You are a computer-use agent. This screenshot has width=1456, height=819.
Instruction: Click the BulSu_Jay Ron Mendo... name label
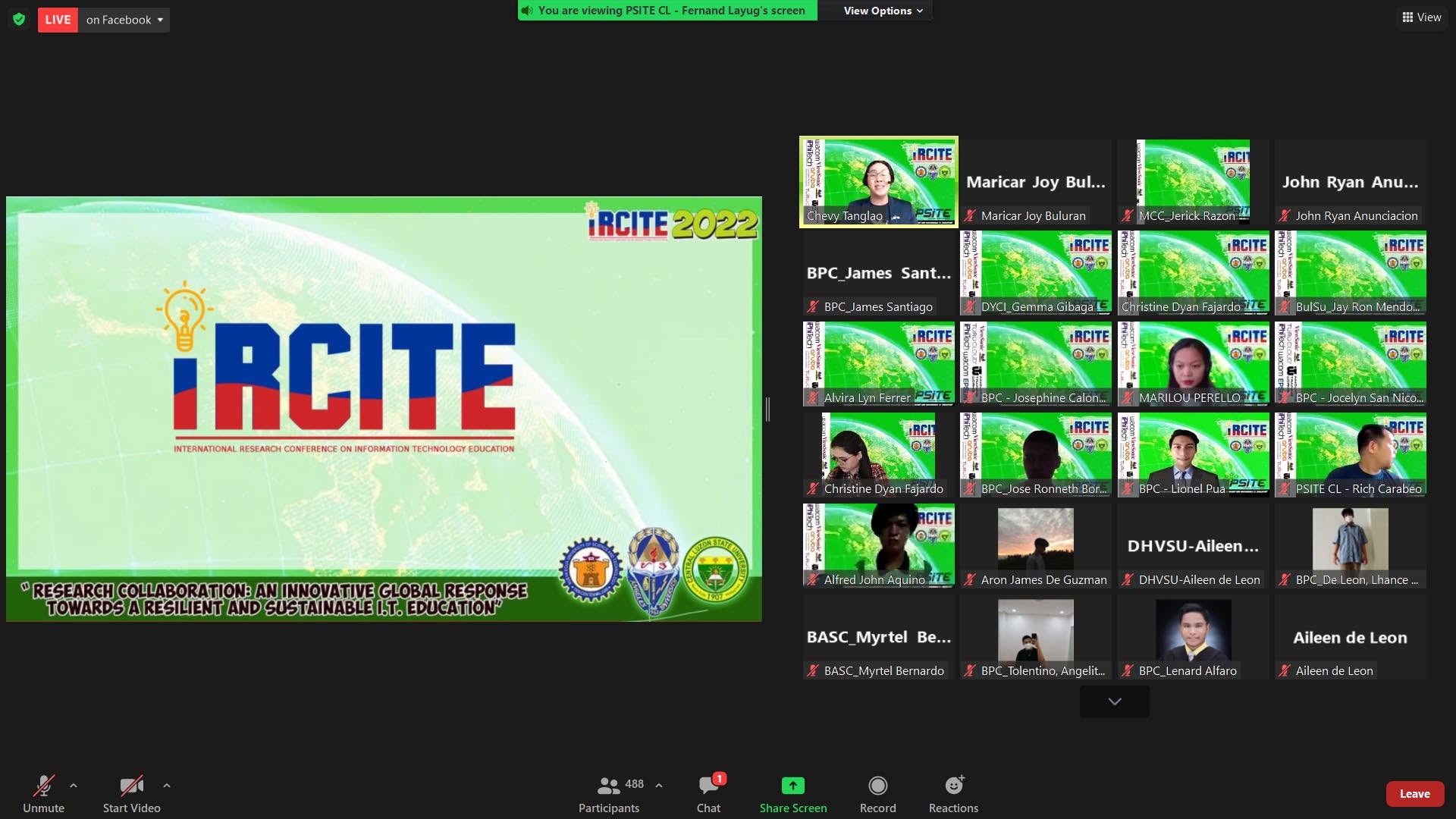1357,307
